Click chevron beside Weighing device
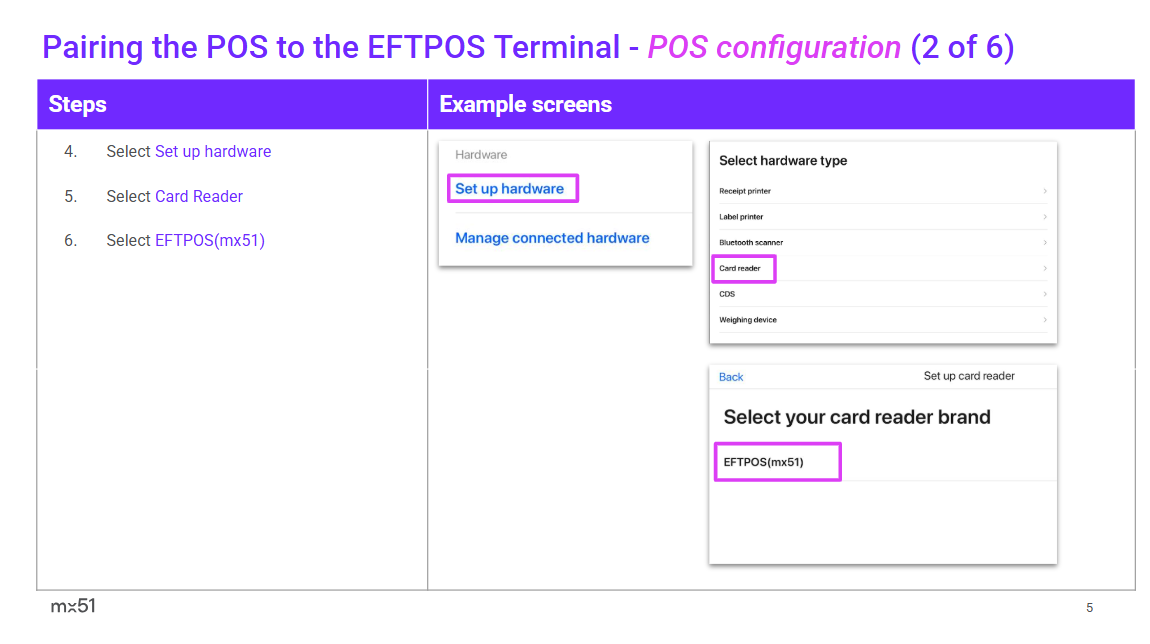Image resolution: width=1150 pixels, height=644 pixels. pos(1045,320)
